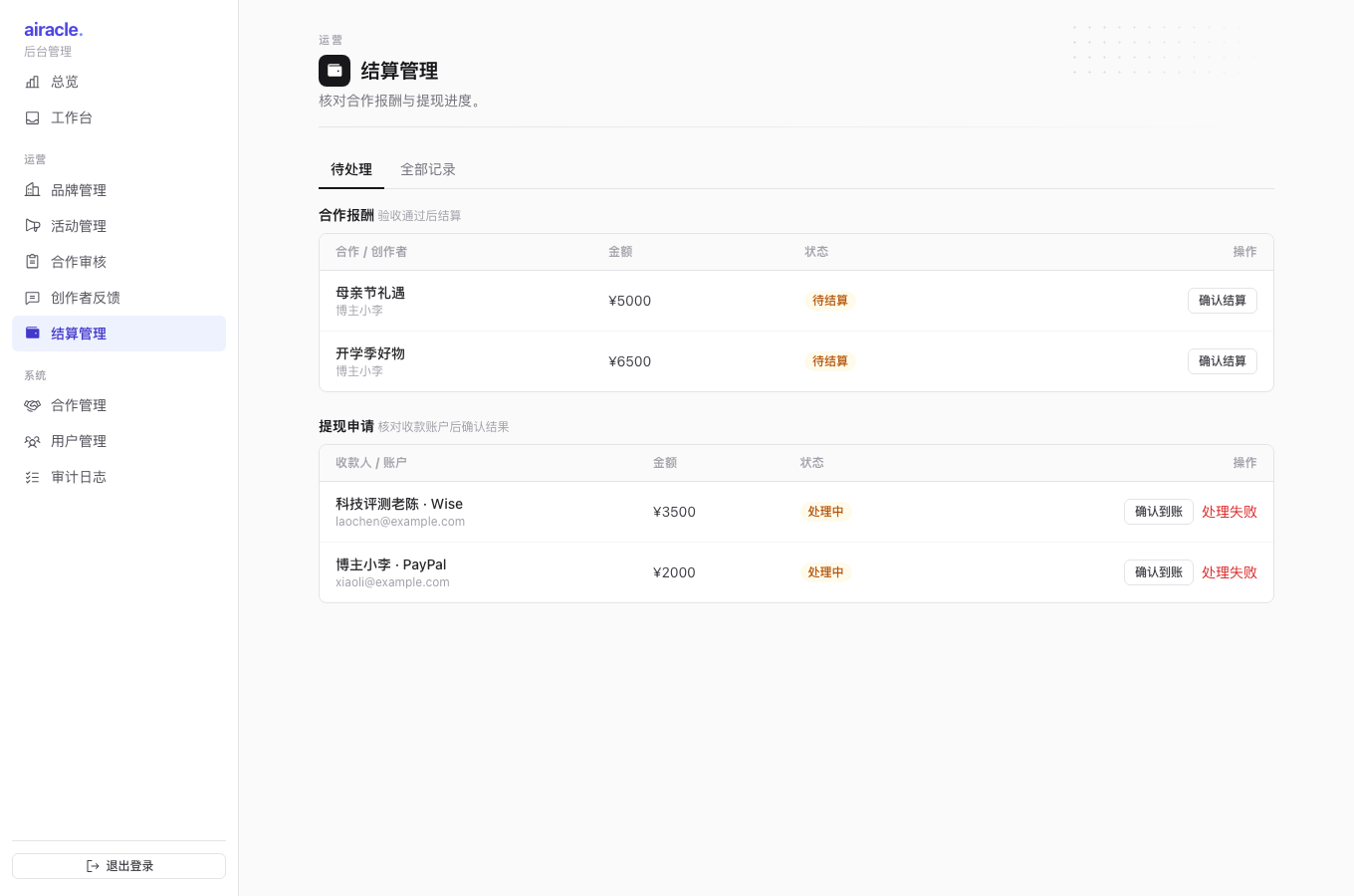Open the 创作者反馈 page
This screenshot has height=896, width=1354.
(119, 298)
